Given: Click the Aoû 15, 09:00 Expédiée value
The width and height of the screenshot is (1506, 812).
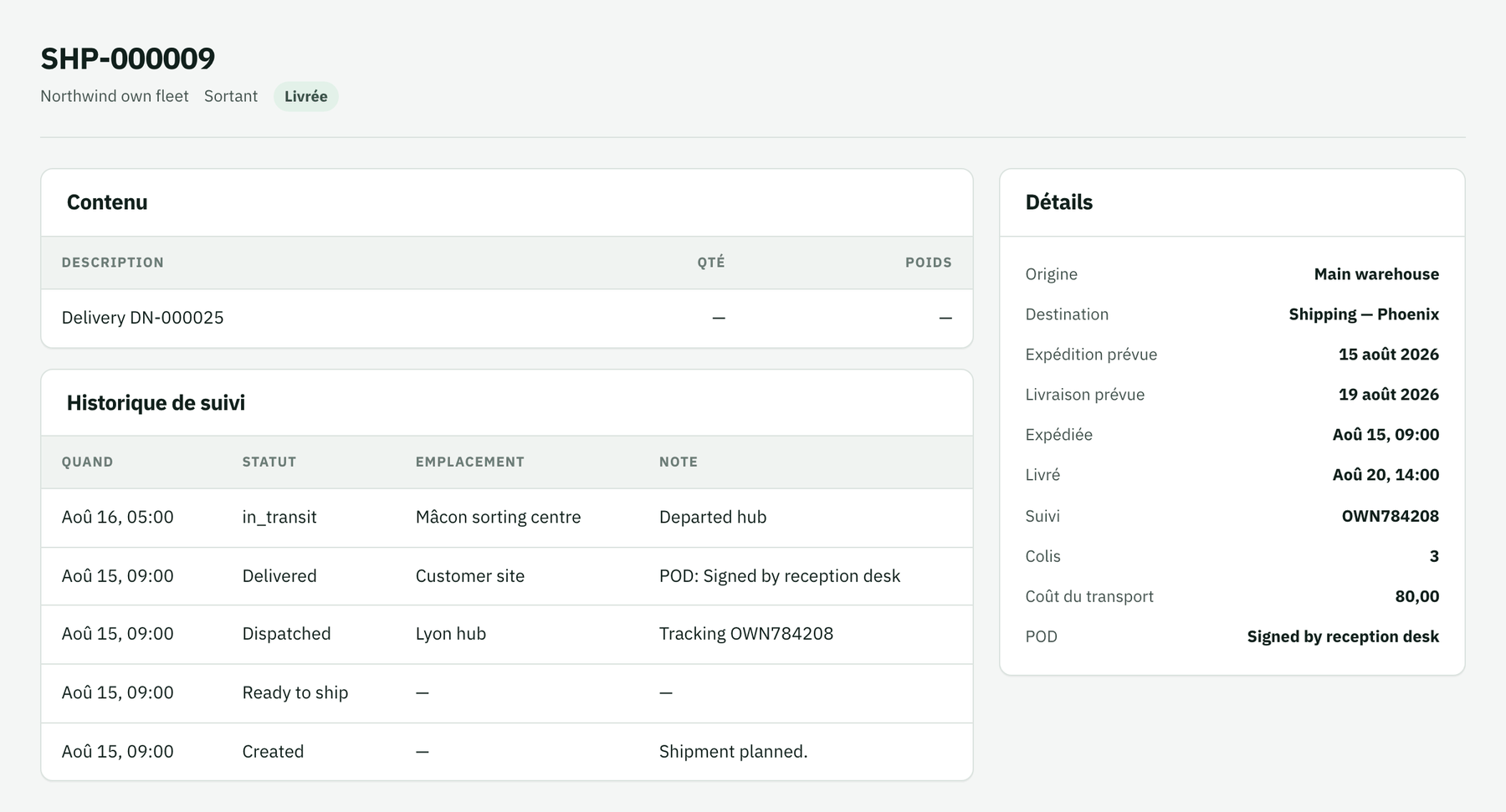Looking at the screenshot, I should point(1386,435).
